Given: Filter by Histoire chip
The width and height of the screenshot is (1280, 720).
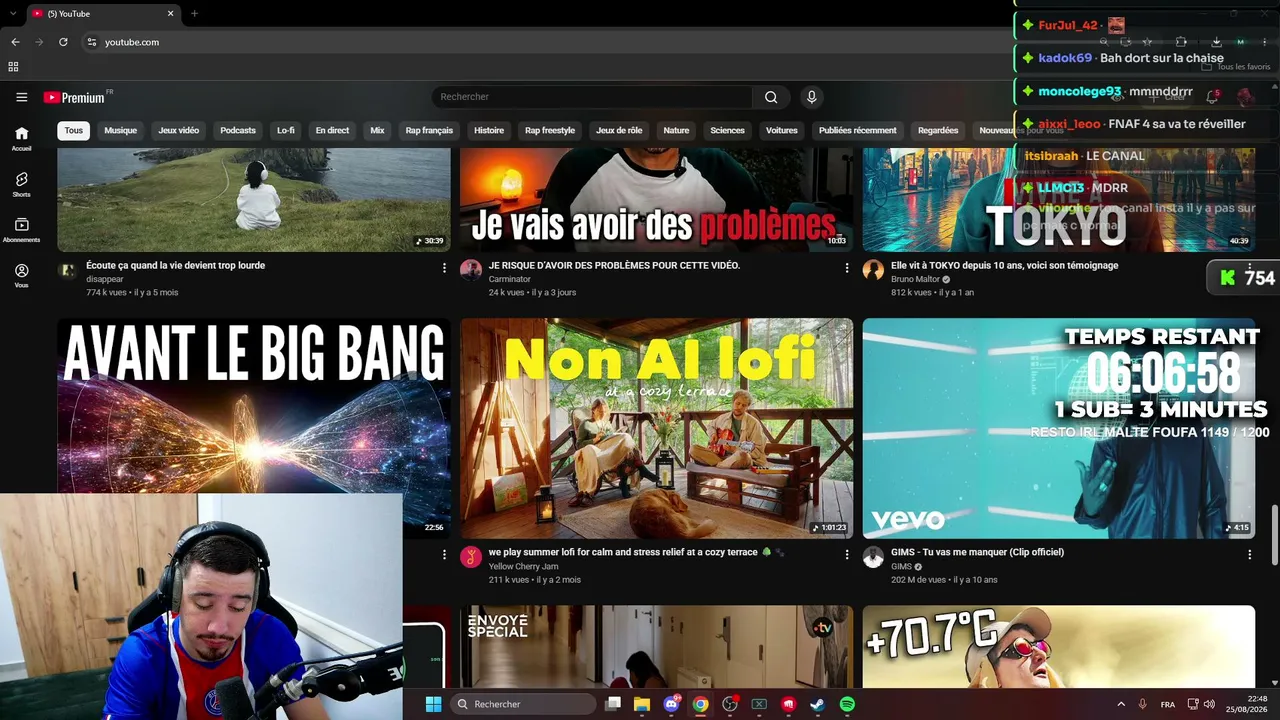Looking at the screenshot, I should pyautogui.click(x=489, y=130).
